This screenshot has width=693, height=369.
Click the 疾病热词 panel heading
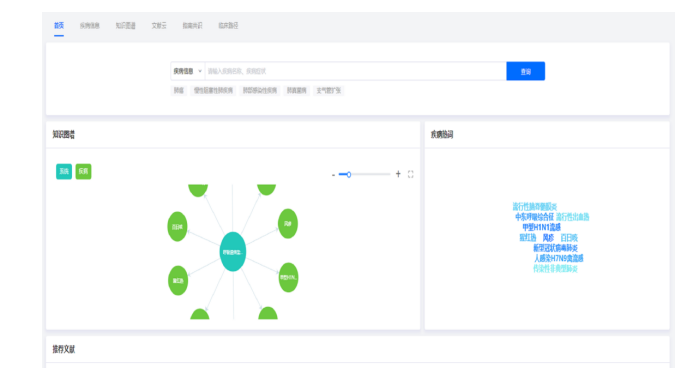click(442, 134)
